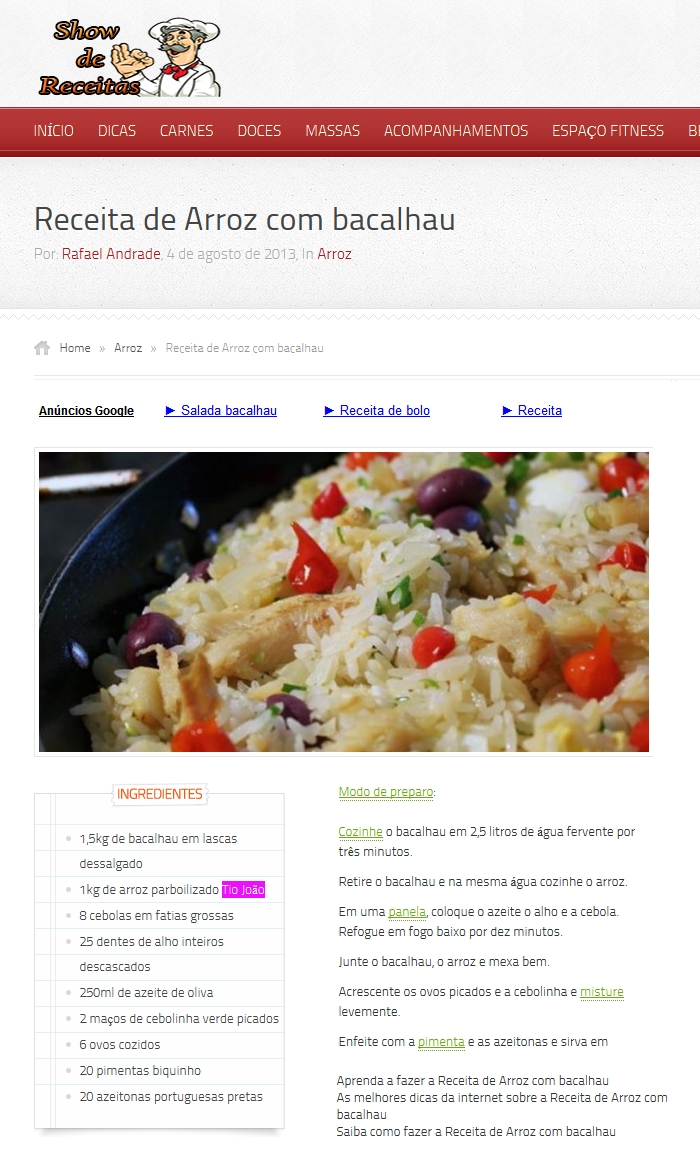Select MASSAS in the navigation bar

[x=332, y=130]
